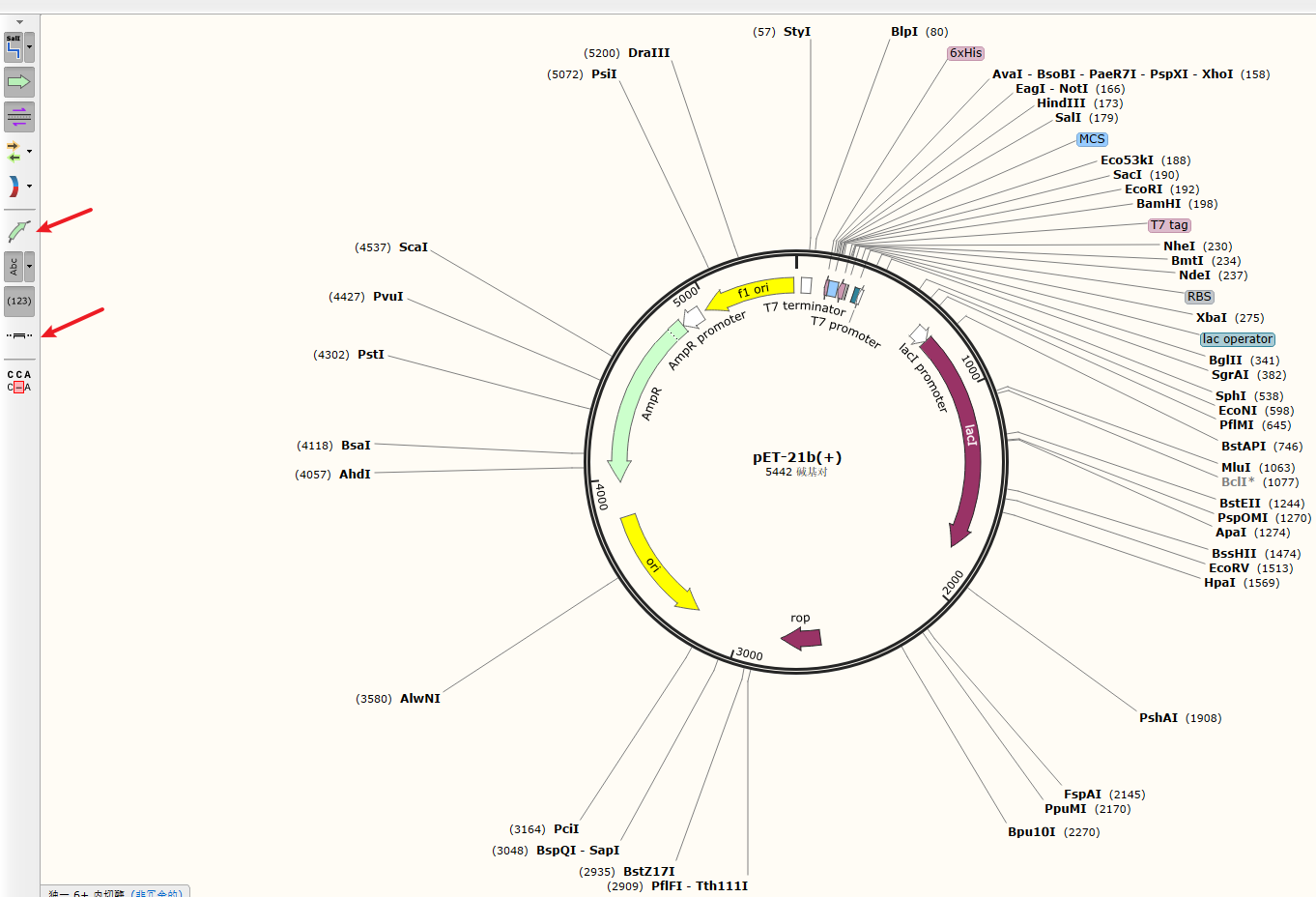1316x897 pixels.
Task: Click the orange and green ORF arrows icon
Action: tap(14, 151)
